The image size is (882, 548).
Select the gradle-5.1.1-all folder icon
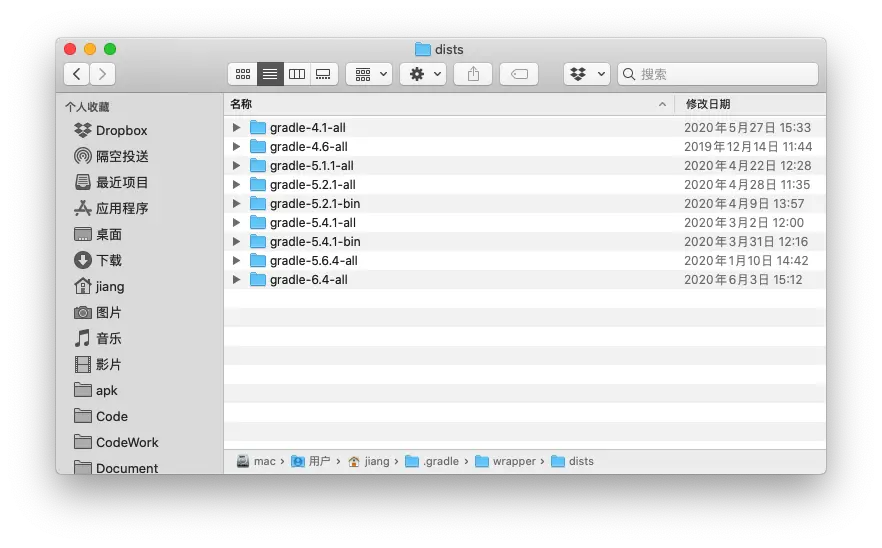coord(258,165)
